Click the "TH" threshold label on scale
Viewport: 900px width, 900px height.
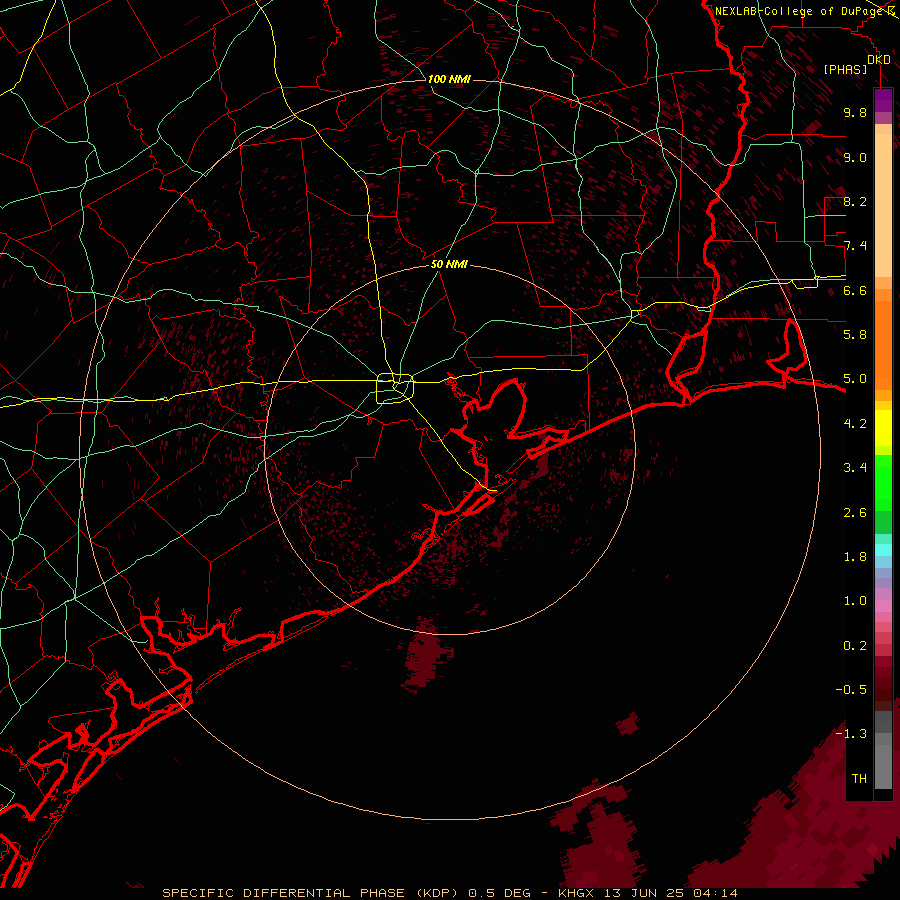point(859,779)
